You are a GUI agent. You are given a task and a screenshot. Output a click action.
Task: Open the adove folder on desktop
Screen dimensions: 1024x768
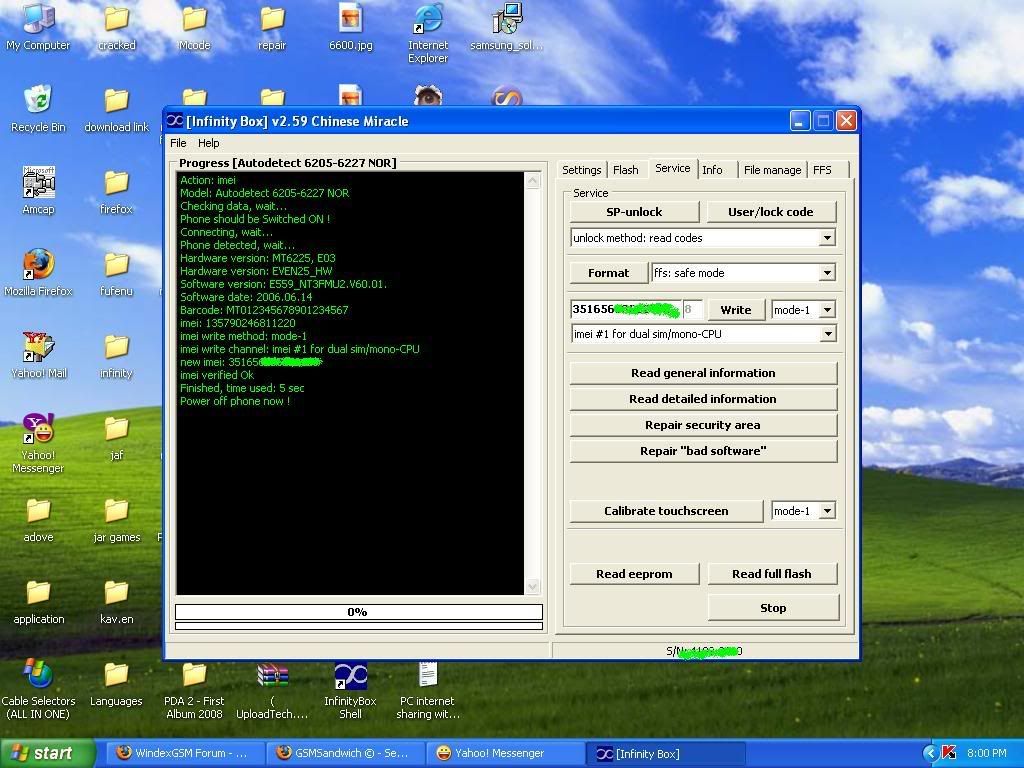pyautogui.click(x=38, y=519)
